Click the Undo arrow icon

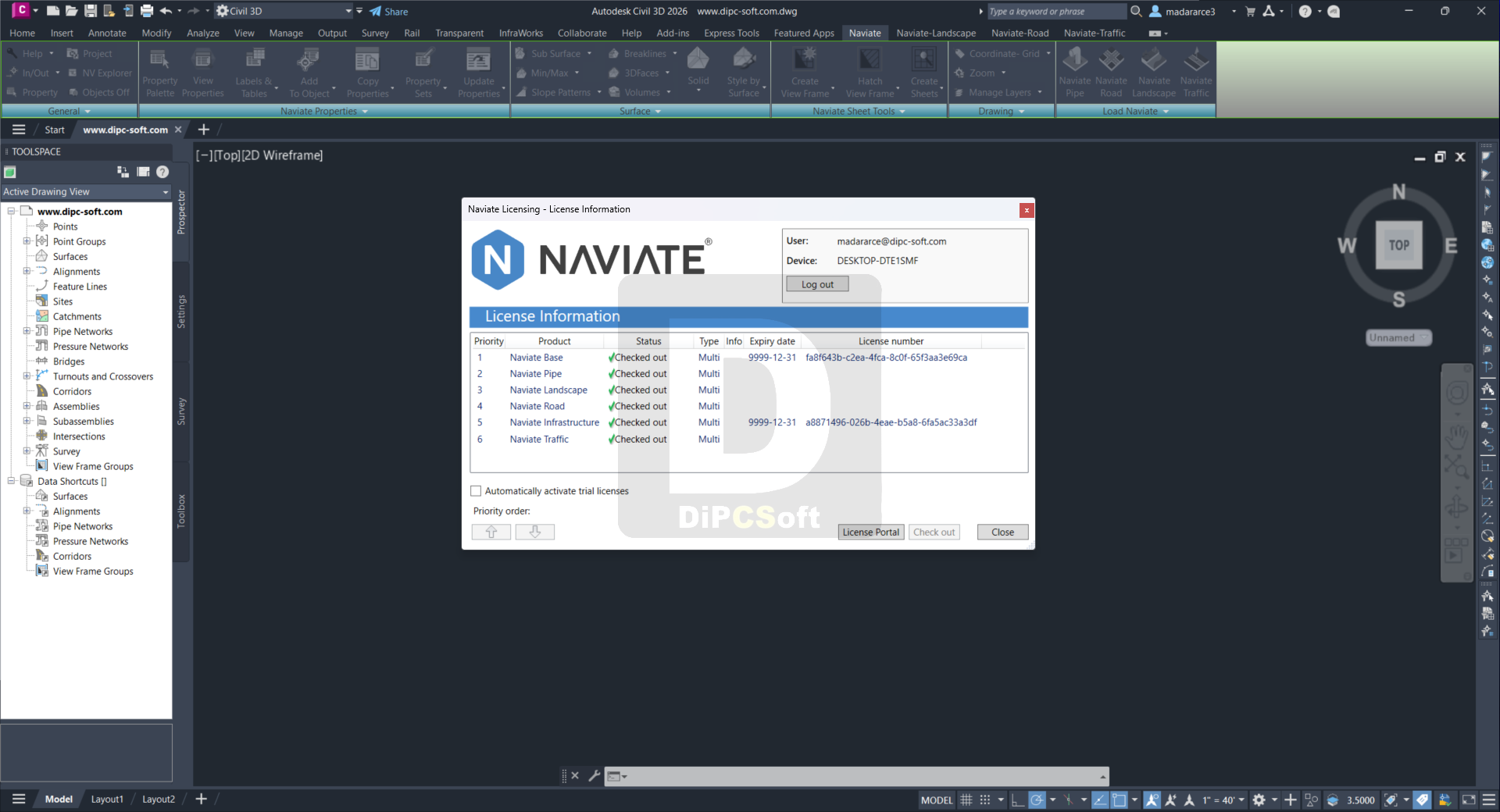(x=166, y=11)
